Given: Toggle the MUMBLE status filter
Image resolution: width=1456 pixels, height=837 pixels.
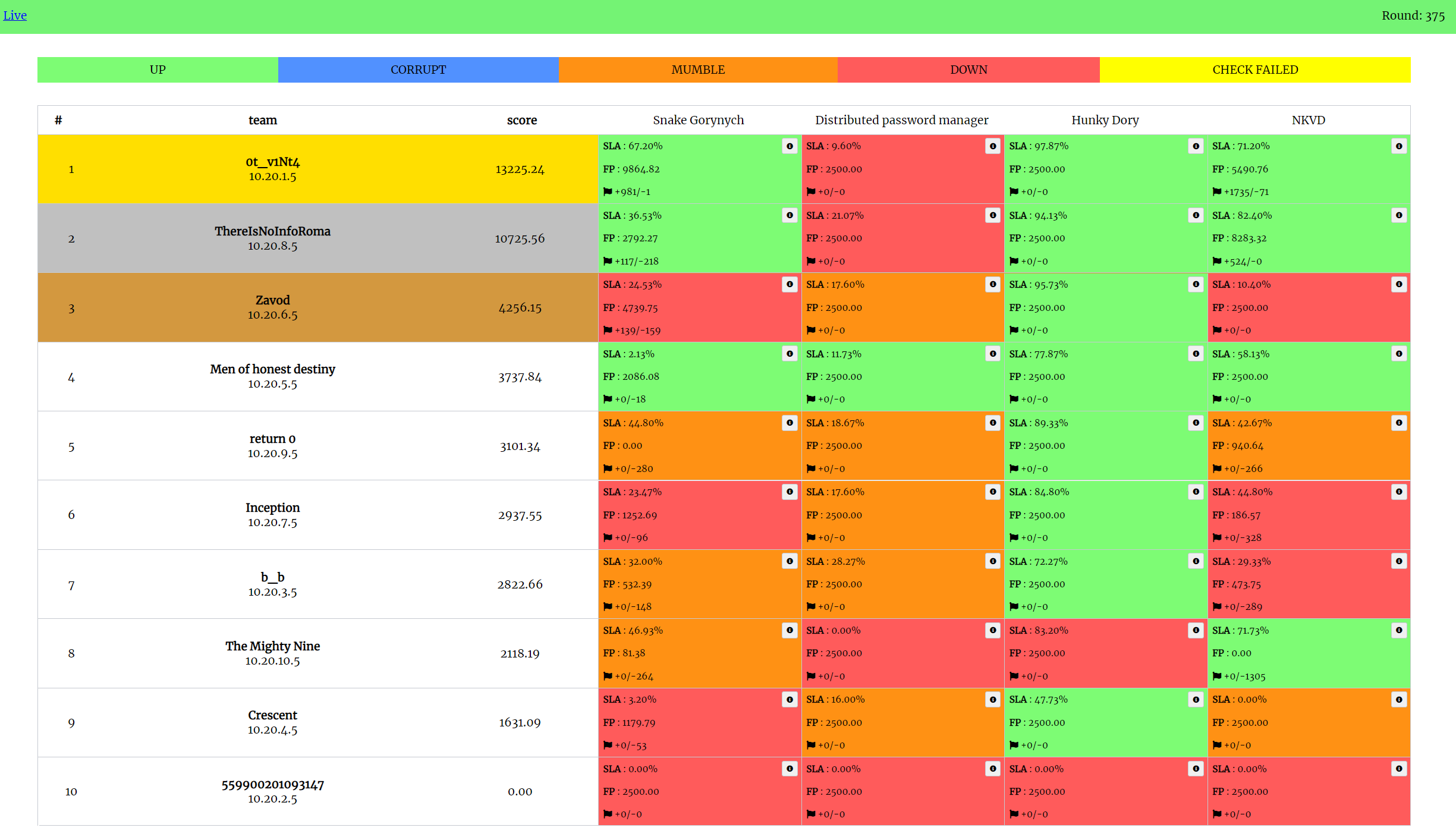Looking at the screenshot, I should click(698, 70).
